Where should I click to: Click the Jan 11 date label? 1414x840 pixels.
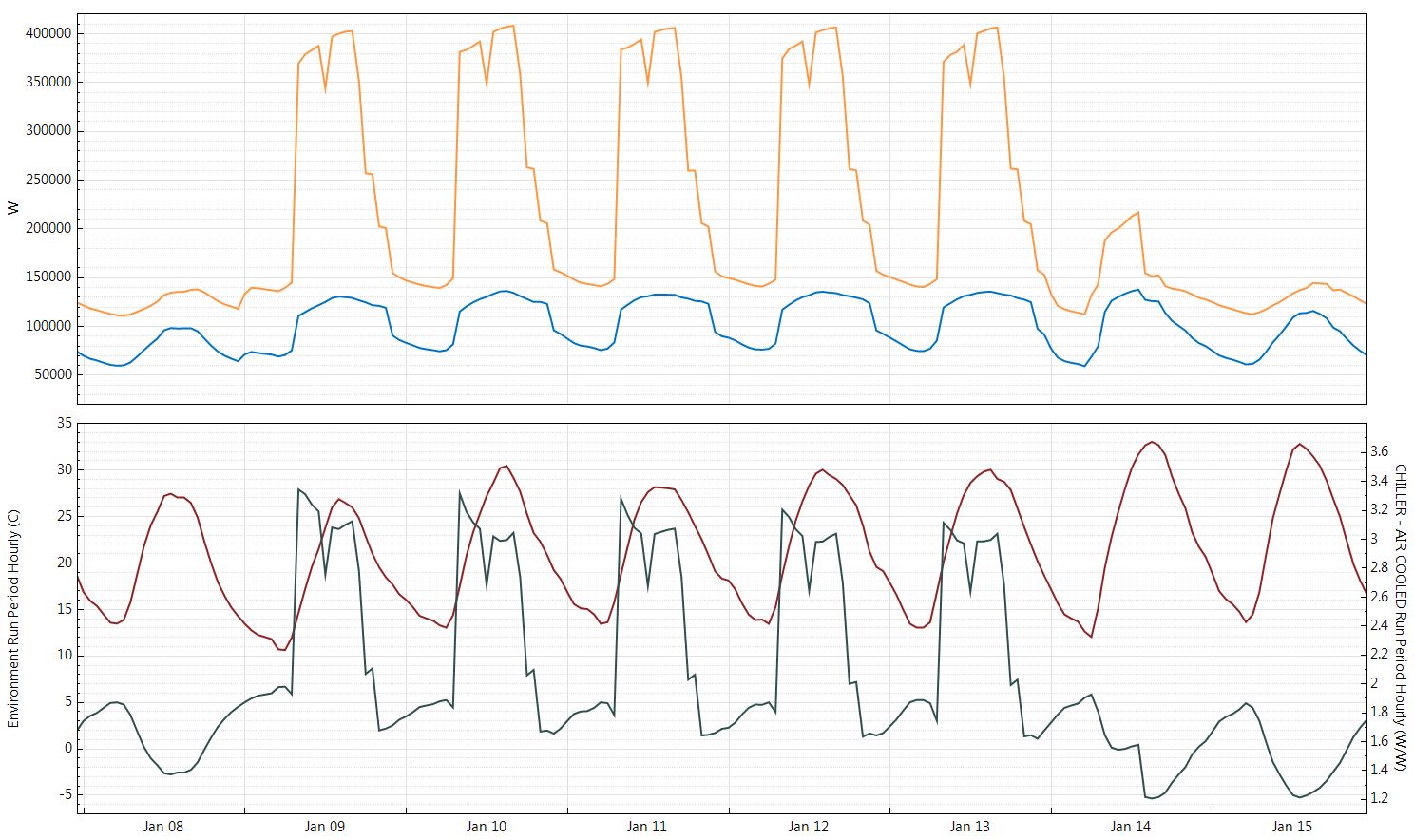[x=647, y=827]
